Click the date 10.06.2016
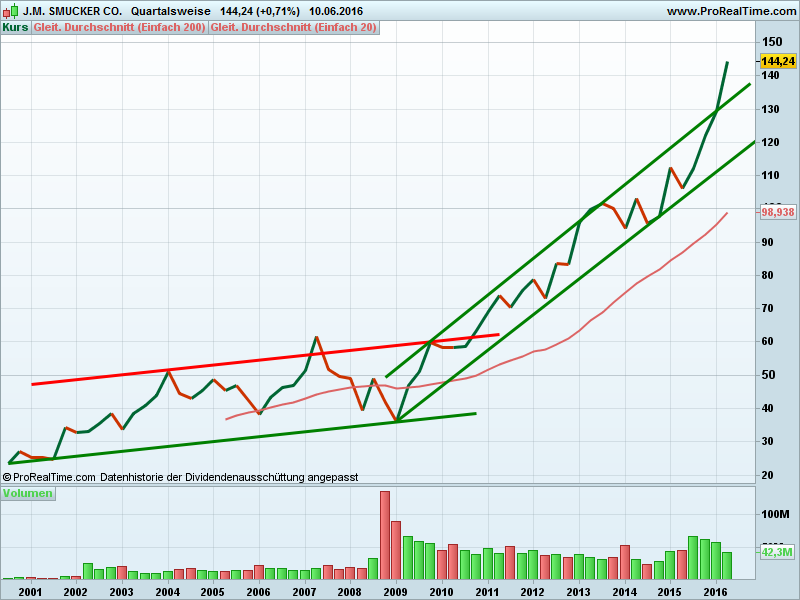 click(x=336, y=11)
